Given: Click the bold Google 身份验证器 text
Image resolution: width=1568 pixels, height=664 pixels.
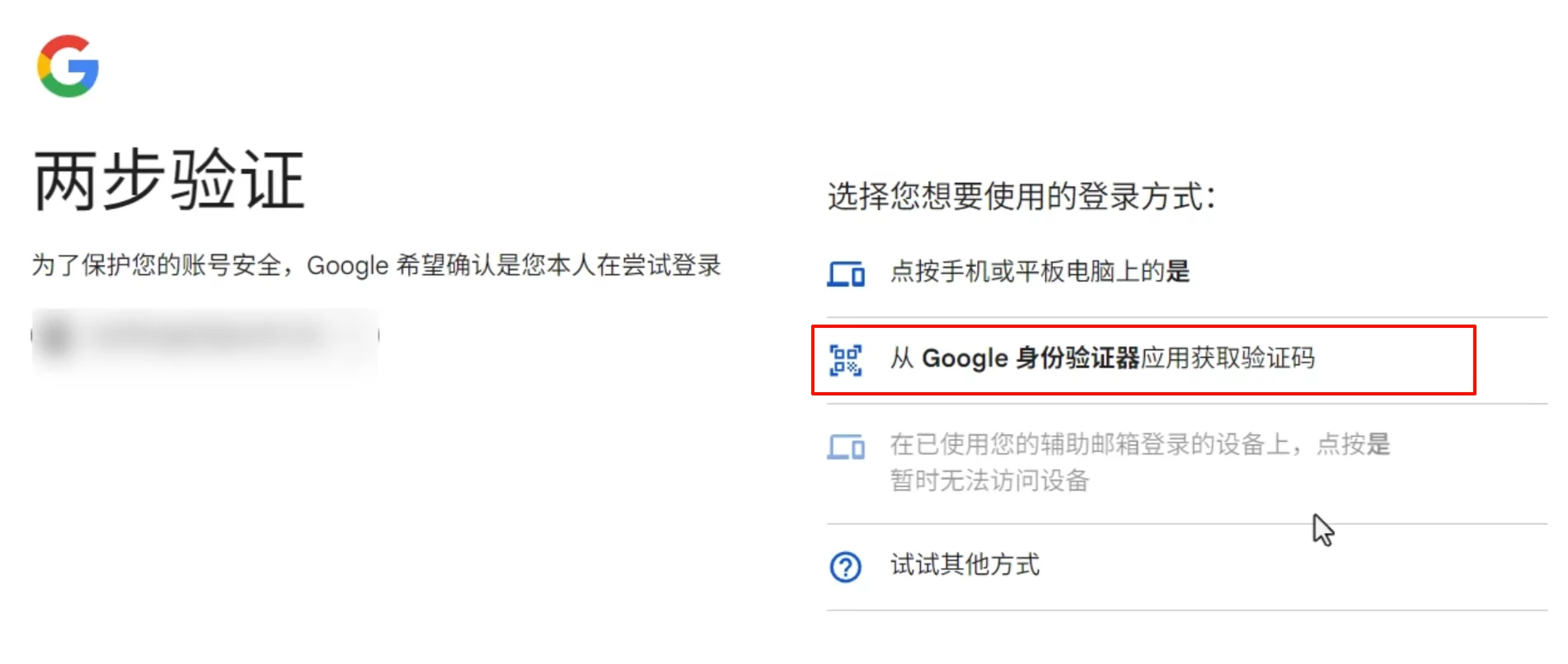Looking at the screenshot, I should [1030, 359].
